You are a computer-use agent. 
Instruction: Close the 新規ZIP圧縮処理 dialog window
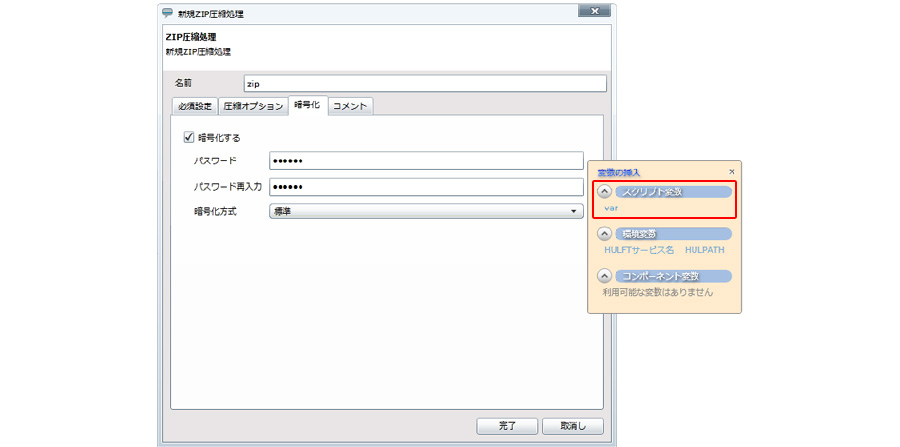[593, 13]
